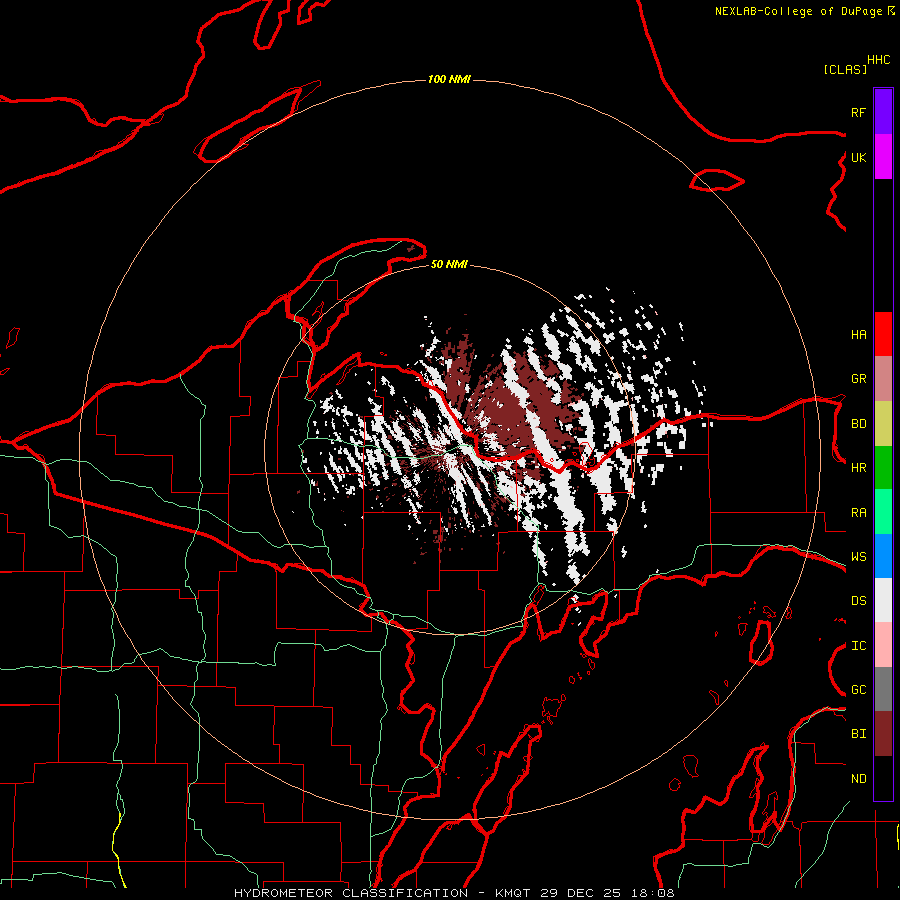Click the "NEXLAB-College of DuPage" credit text
Image resolution: width=900 pixels, height=900 pixels.
coord(798,11)
